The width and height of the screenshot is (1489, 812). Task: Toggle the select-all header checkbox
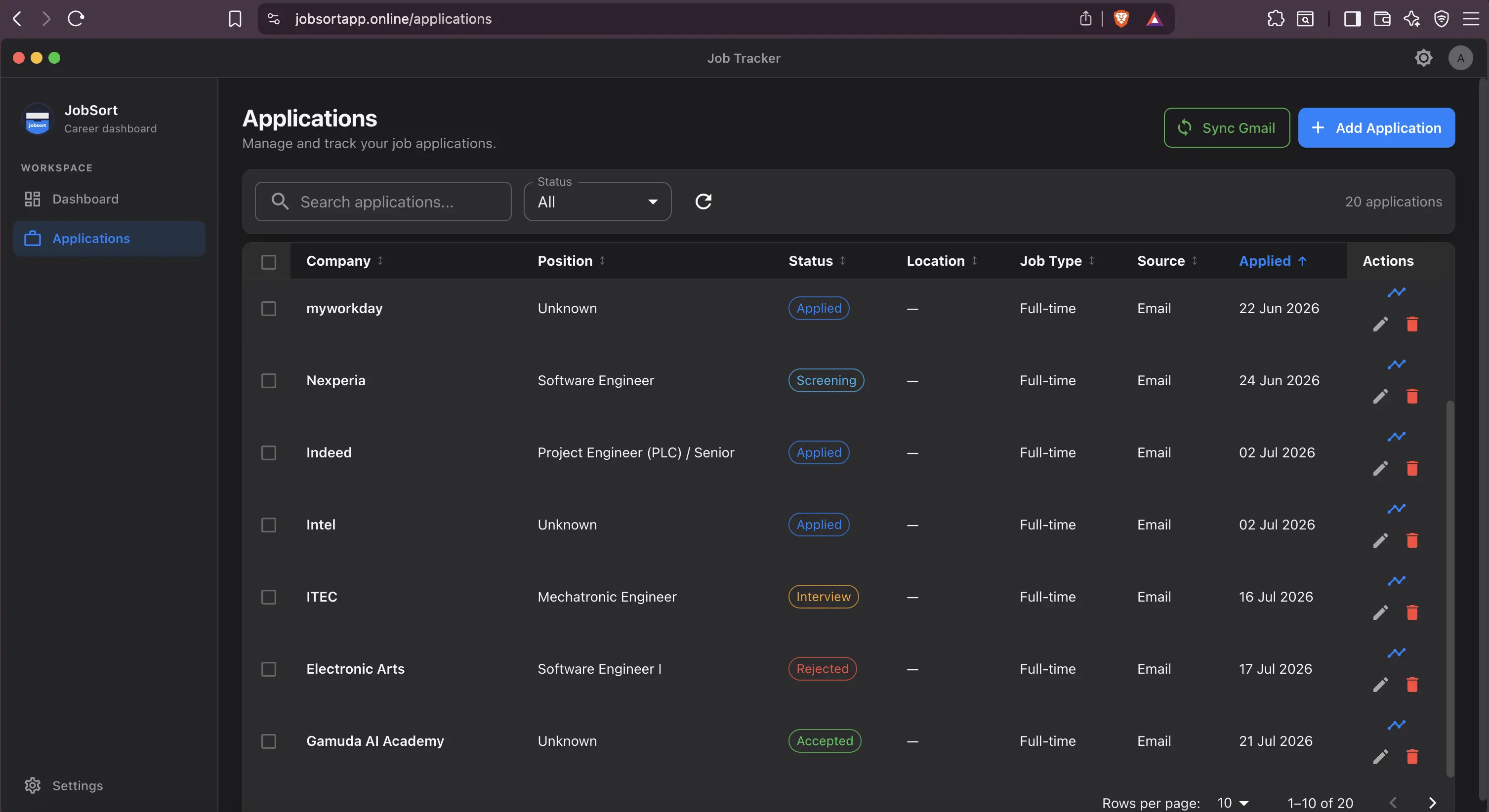[x=268, y=262]
